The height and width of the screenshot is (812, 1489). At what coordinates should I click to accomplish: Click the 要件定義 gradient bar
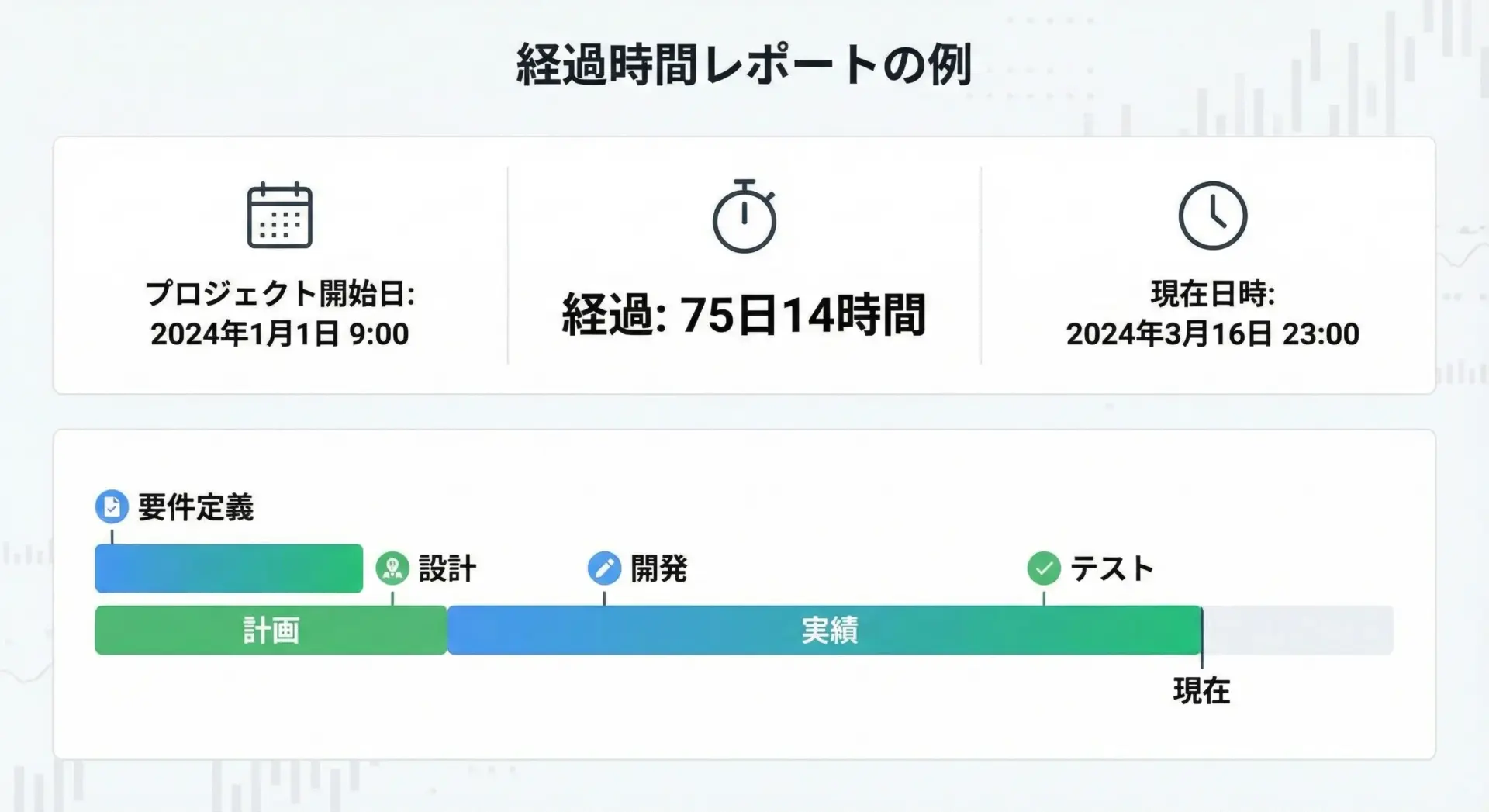[229, 568]
